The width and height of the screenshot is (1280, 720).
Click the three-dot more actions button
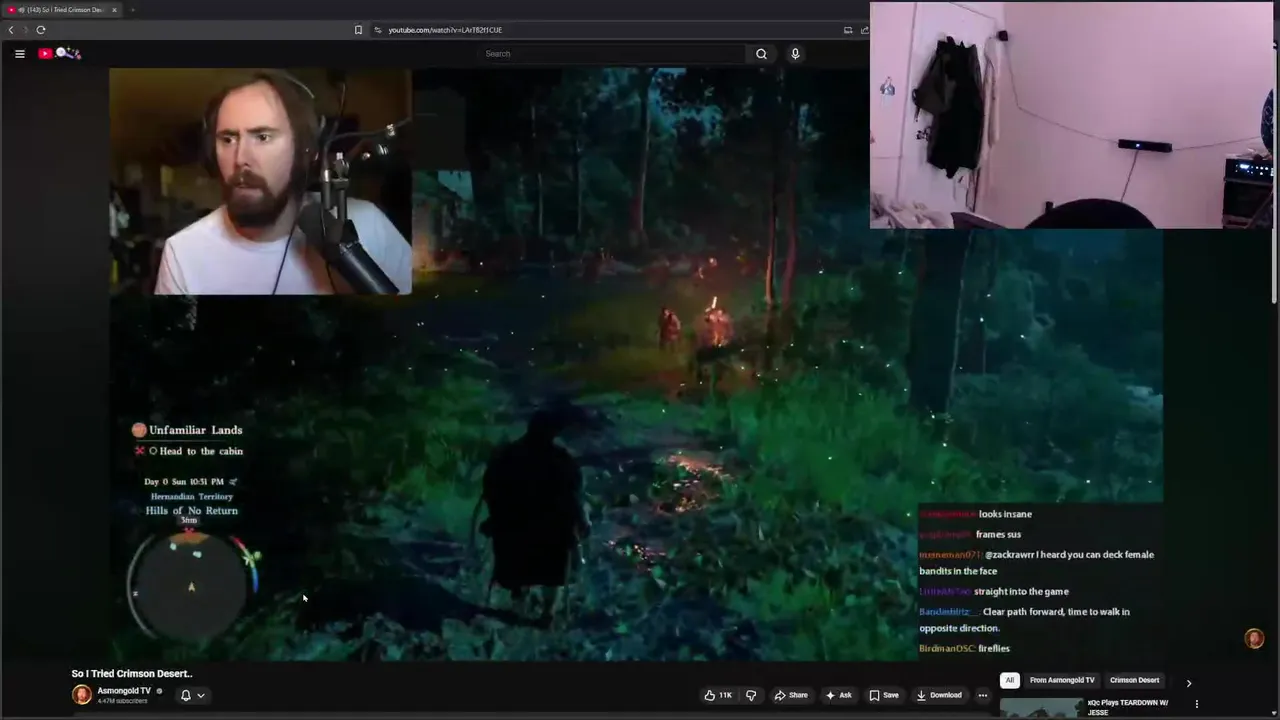click(x=983, y=695)
